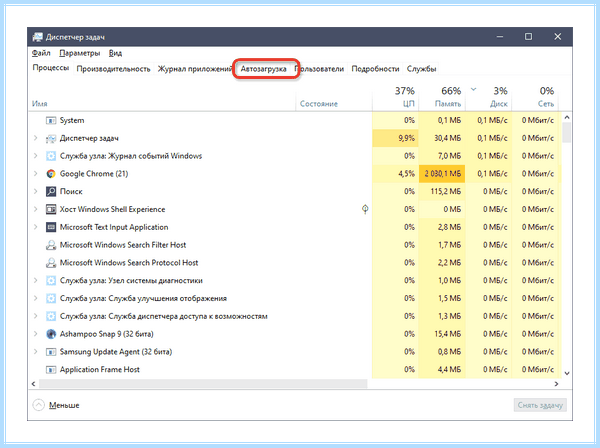Select the System process icon
The image size is (600, 448).
51,121
